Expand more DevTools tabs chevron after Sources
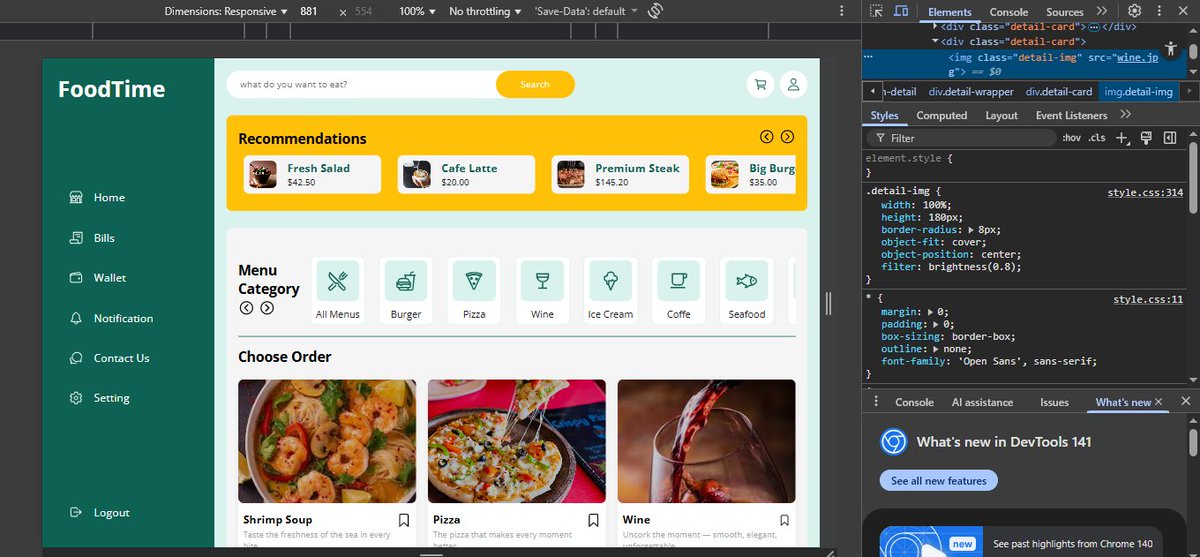Image resolution: width=1200 pixels, height=557 pixels. coord(1102,11)
